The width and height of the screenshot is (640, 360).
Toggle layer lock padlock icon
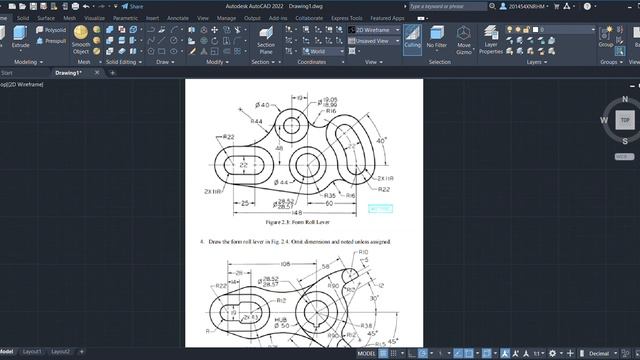coord(527,29)
